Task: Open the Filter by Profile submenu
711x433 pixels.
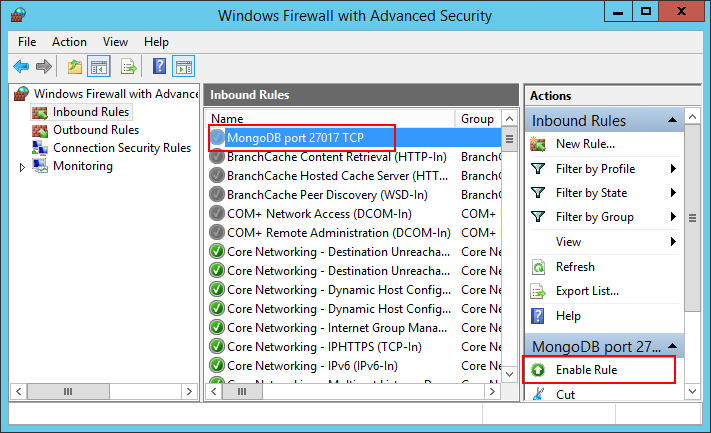Action: click(673, 169)
